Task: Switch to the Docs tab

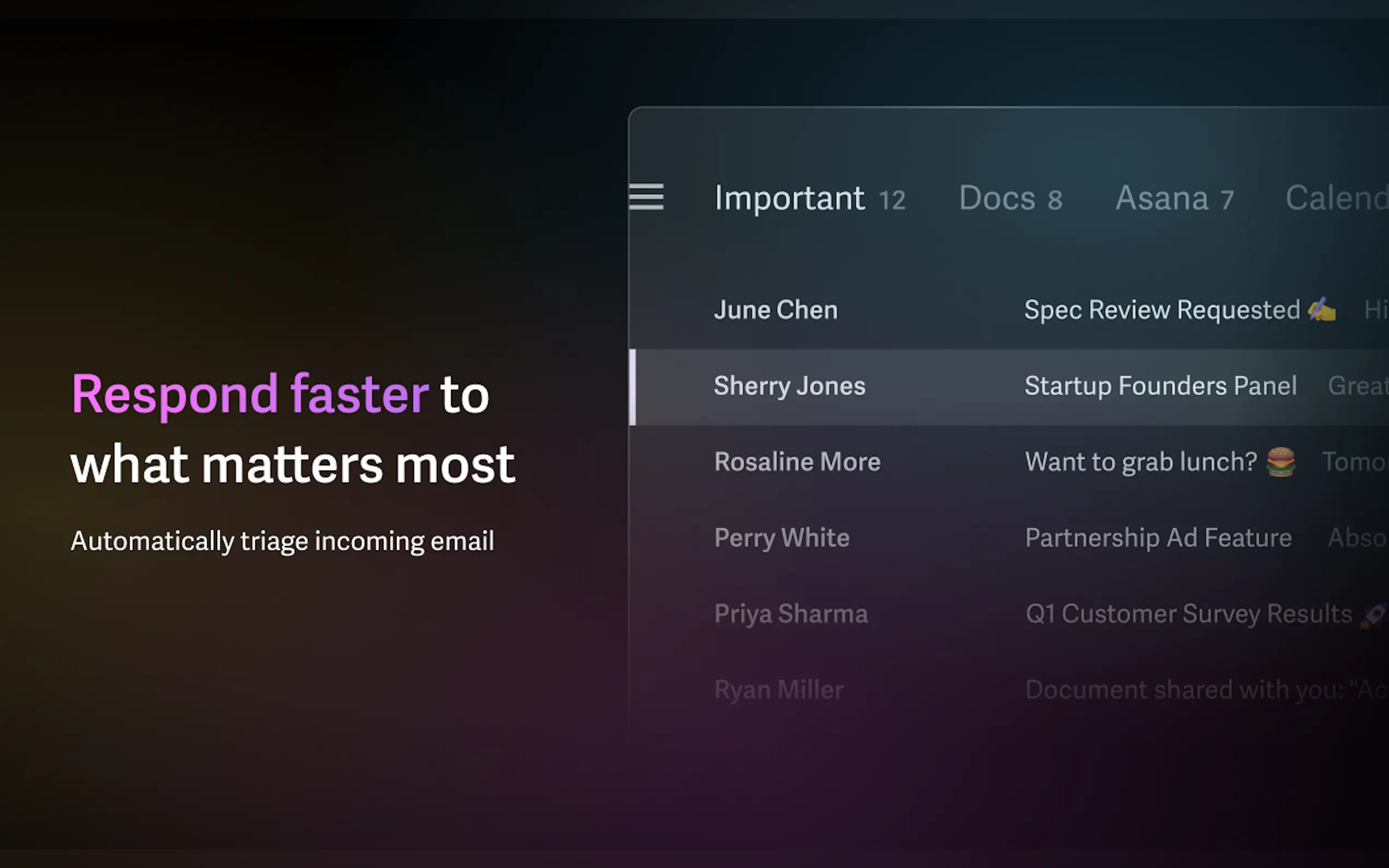Action: (1010, 198)
